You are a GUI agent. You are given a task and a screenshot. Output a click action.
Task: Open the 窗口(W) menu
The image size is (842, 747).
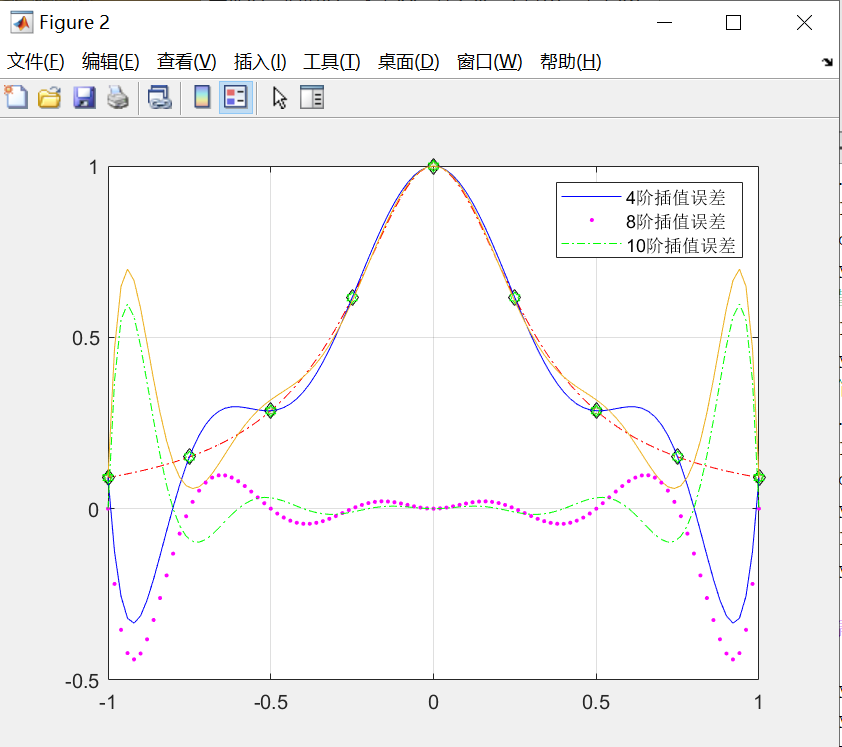point(489,62)
